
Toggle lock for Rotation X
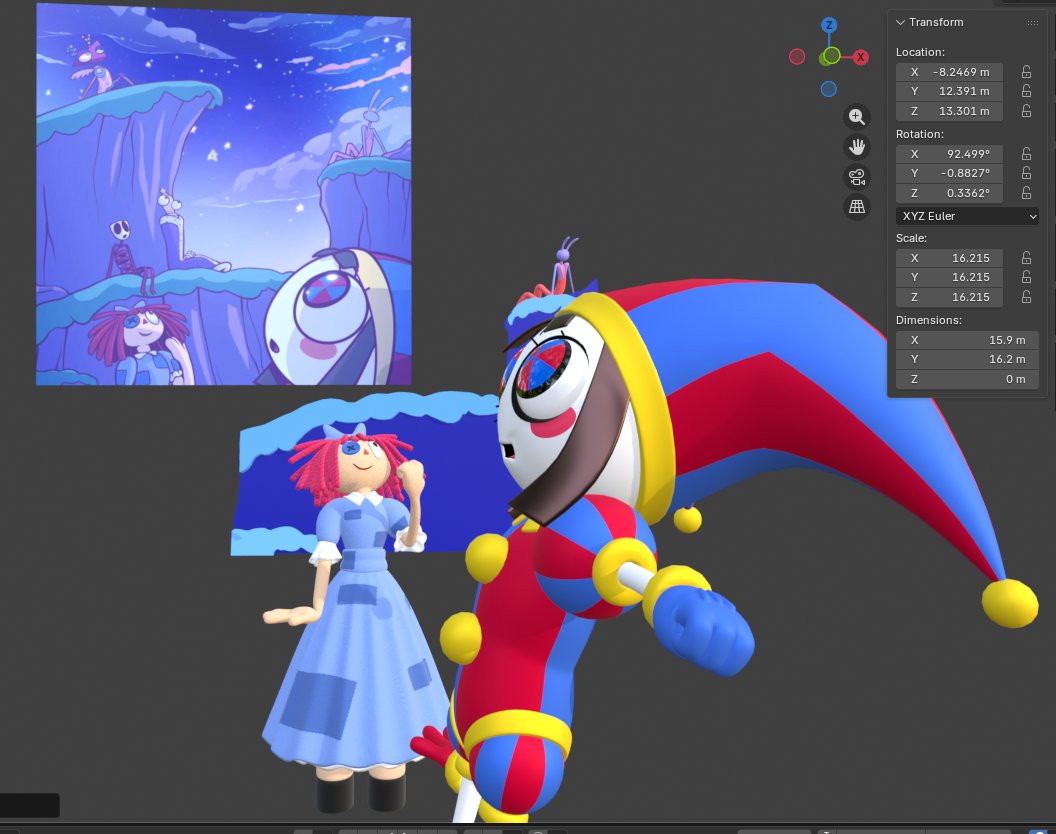[x=1026, y=154]
